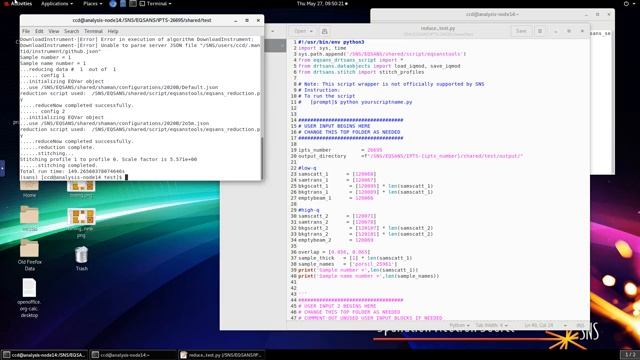The height and width of the screenshot is (360, 640).
Task: Open the Places menu in top bar
Action: coord(92,4)
